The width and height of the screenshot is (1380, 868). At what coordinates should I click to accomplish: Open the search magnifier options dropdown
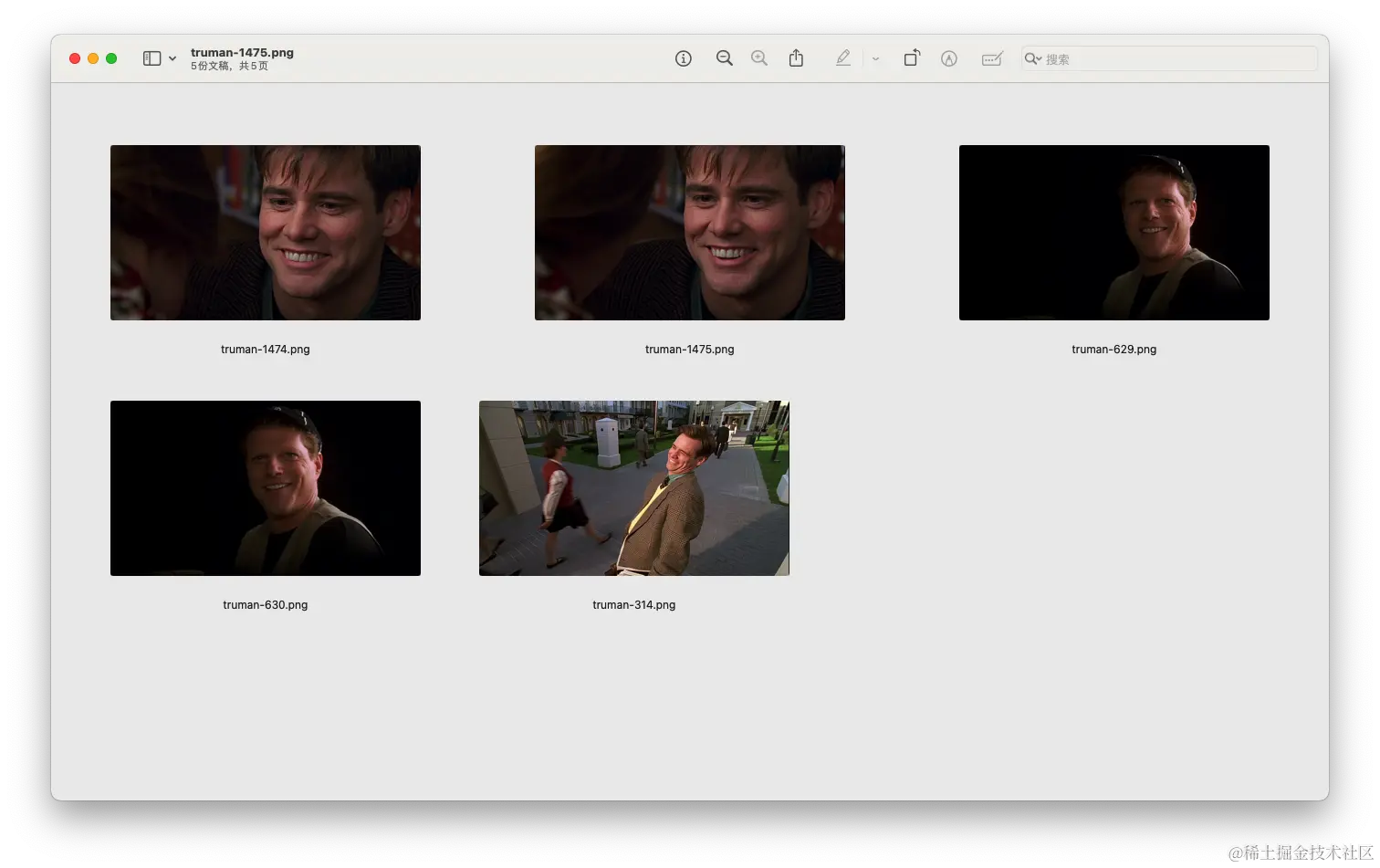1033,58
